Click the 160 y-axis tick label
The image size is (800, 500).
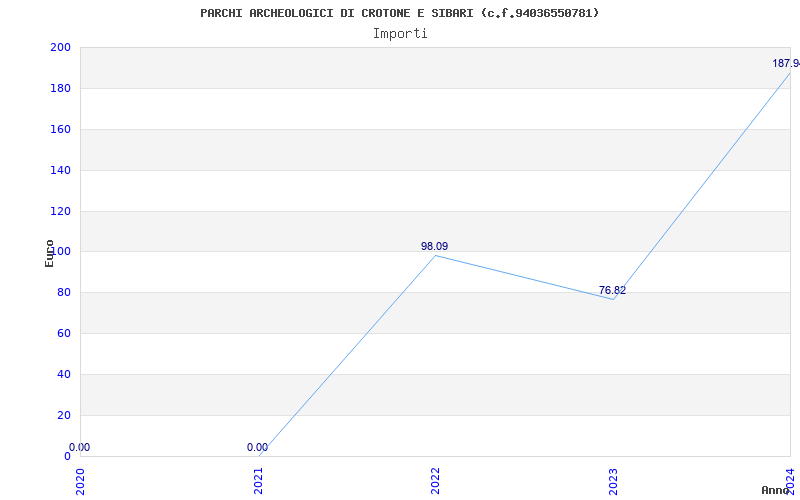tap(60, 129)
